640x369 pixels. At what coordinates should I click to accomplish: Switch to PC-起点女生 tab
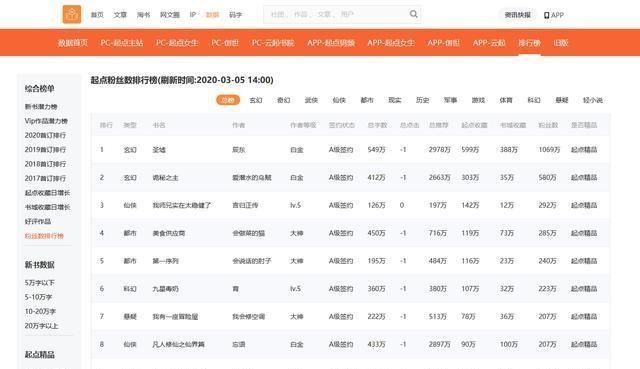click(x=177, y=43)
